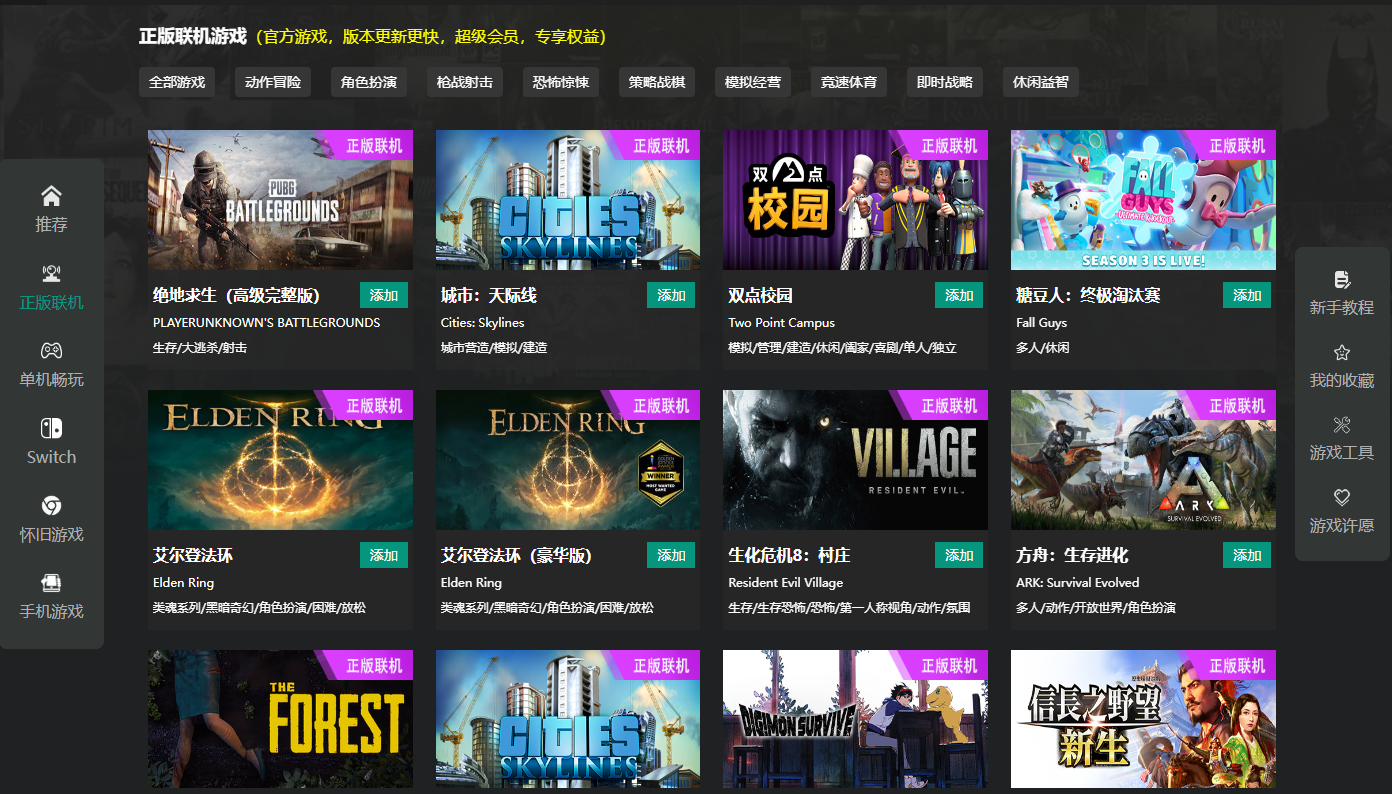Filter by 竞速体育 category
This screenshot has height=794, width=1392.
tap(849, 82)
